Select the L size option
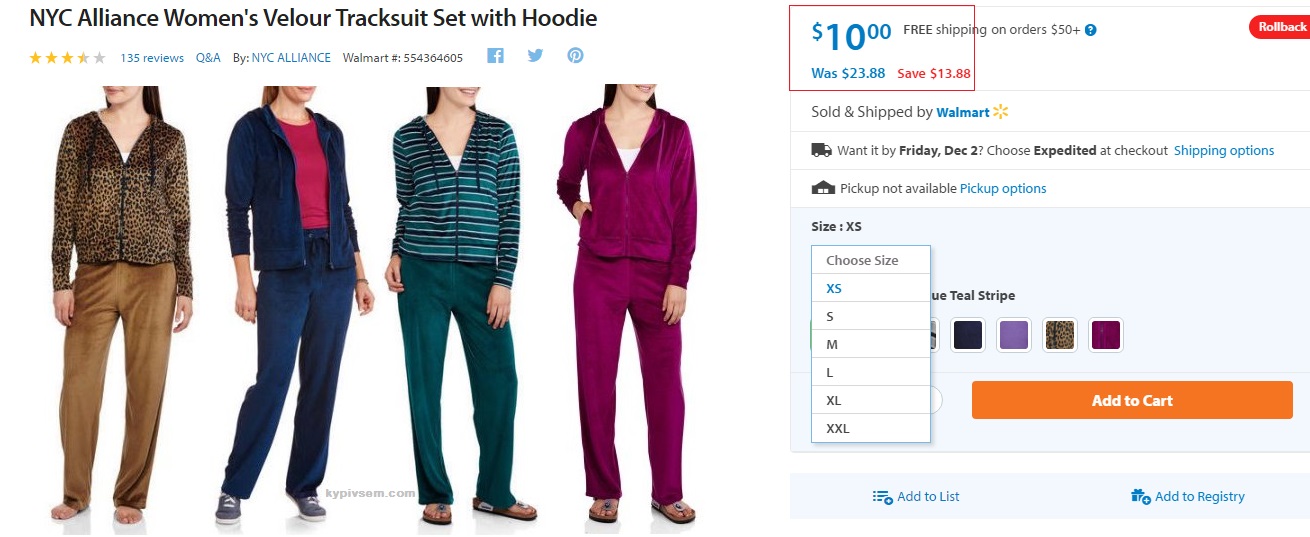 [830, 372]
